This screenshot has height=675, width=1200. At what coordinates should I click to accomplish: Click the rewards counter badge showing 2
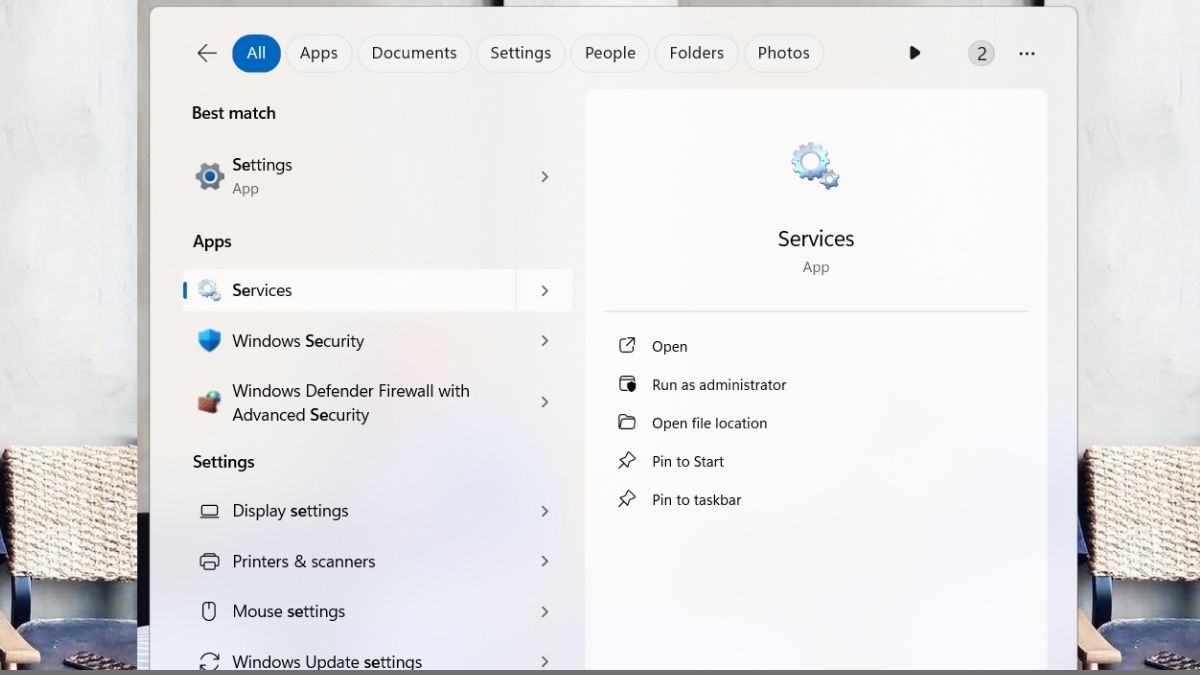click(981, 53)
